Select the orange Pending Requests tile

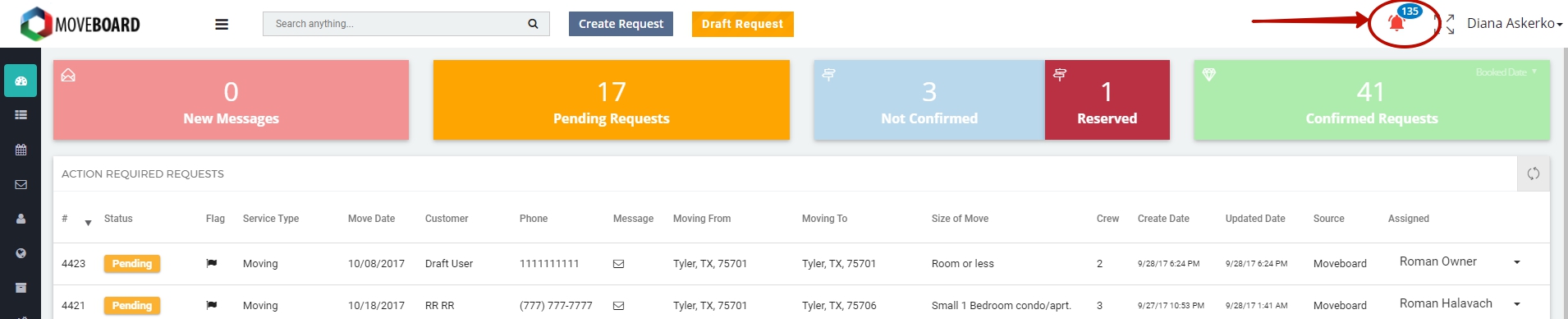tap(612, 99)
